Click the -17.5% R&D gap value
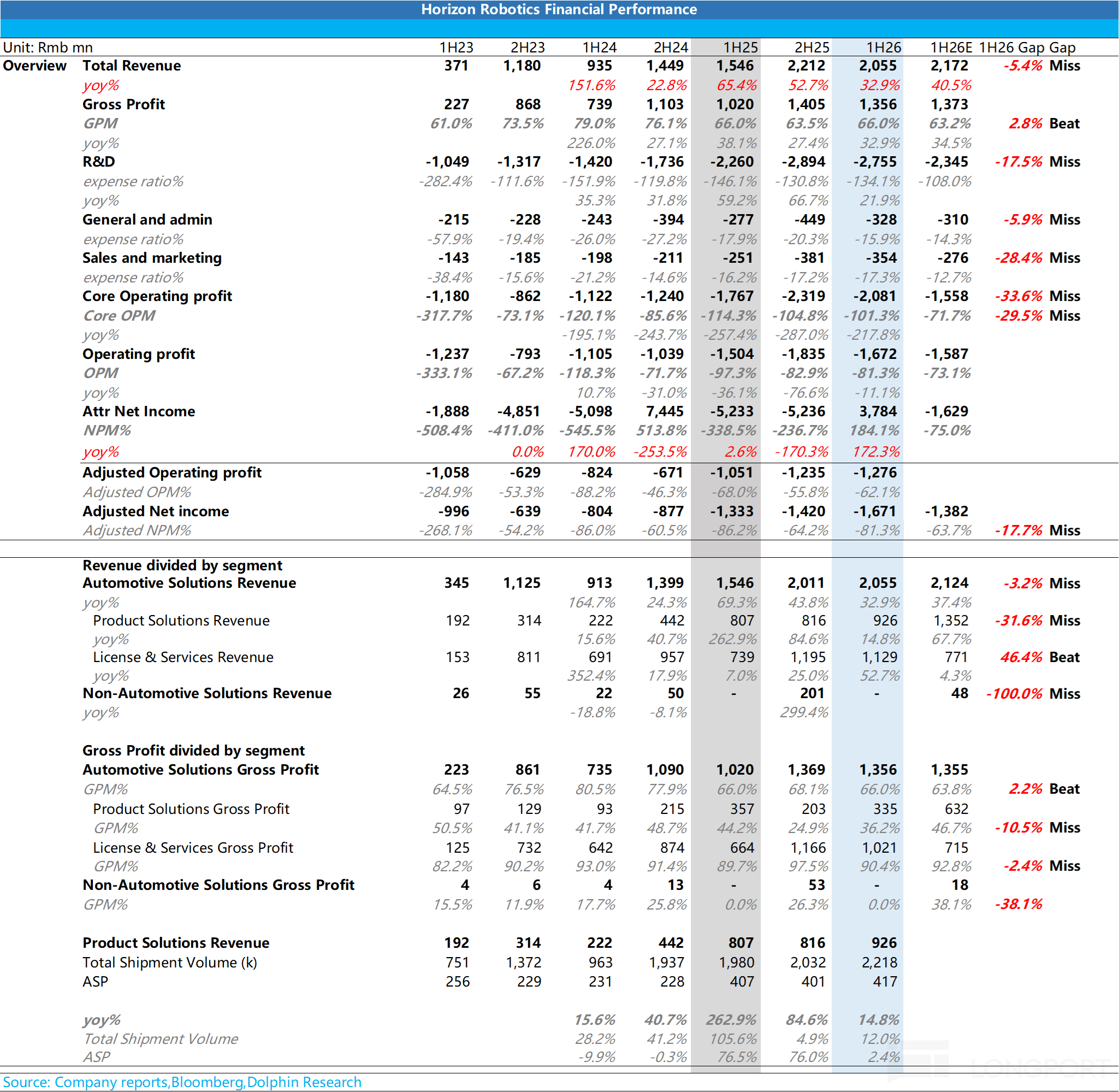Viewport: 1119px width, 1092px height. click(1019, 162)
